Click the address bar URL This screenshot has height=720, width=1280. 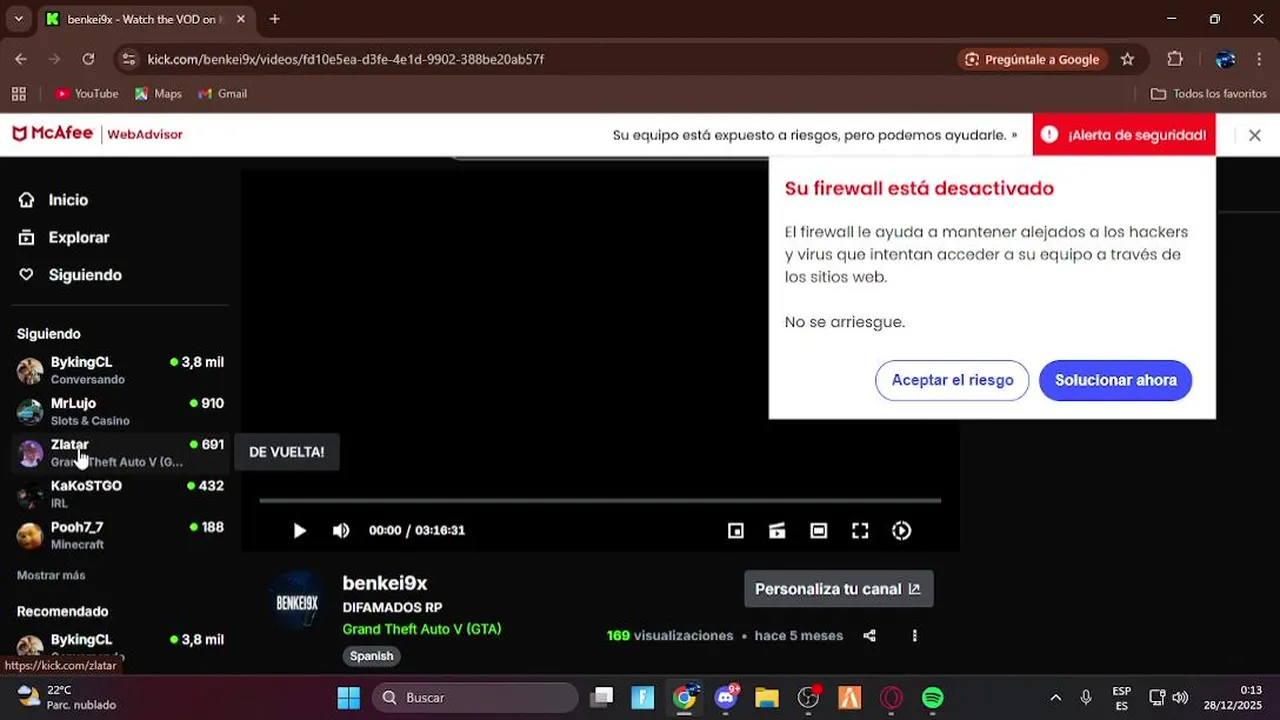(x=346, y=59)
